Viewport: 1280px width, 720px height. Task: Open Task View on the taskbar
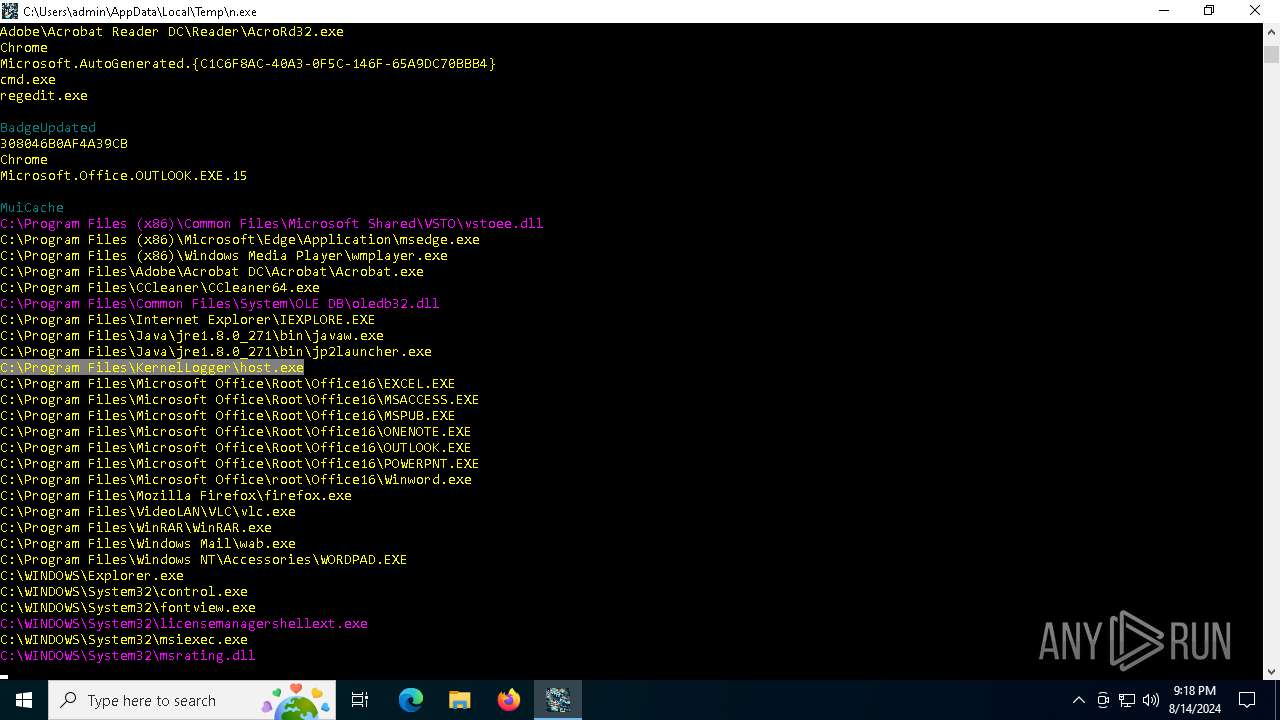(360, 700)
